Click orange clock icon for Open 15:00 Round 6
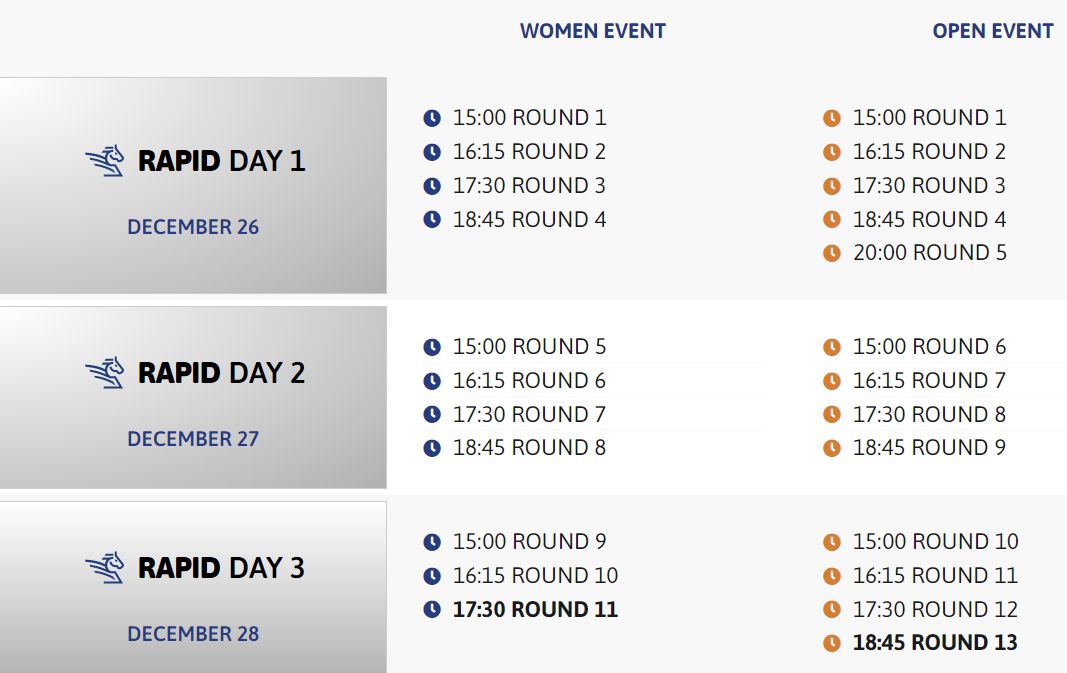This screenshot has height=673, width=1067. pyautogui.click(x=832, y=347)
